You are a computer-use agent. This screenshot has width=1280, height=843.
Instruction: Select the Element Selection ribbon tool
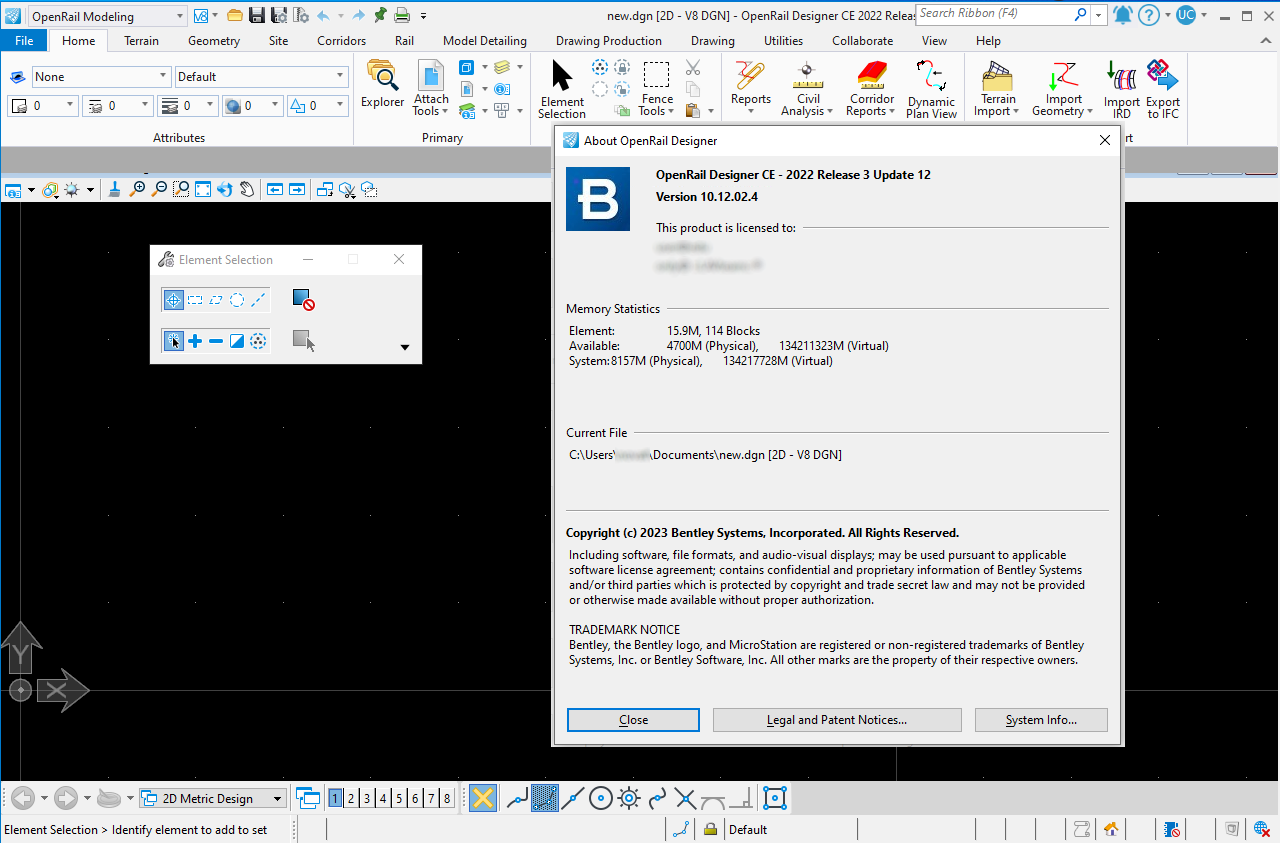(562, 88)
